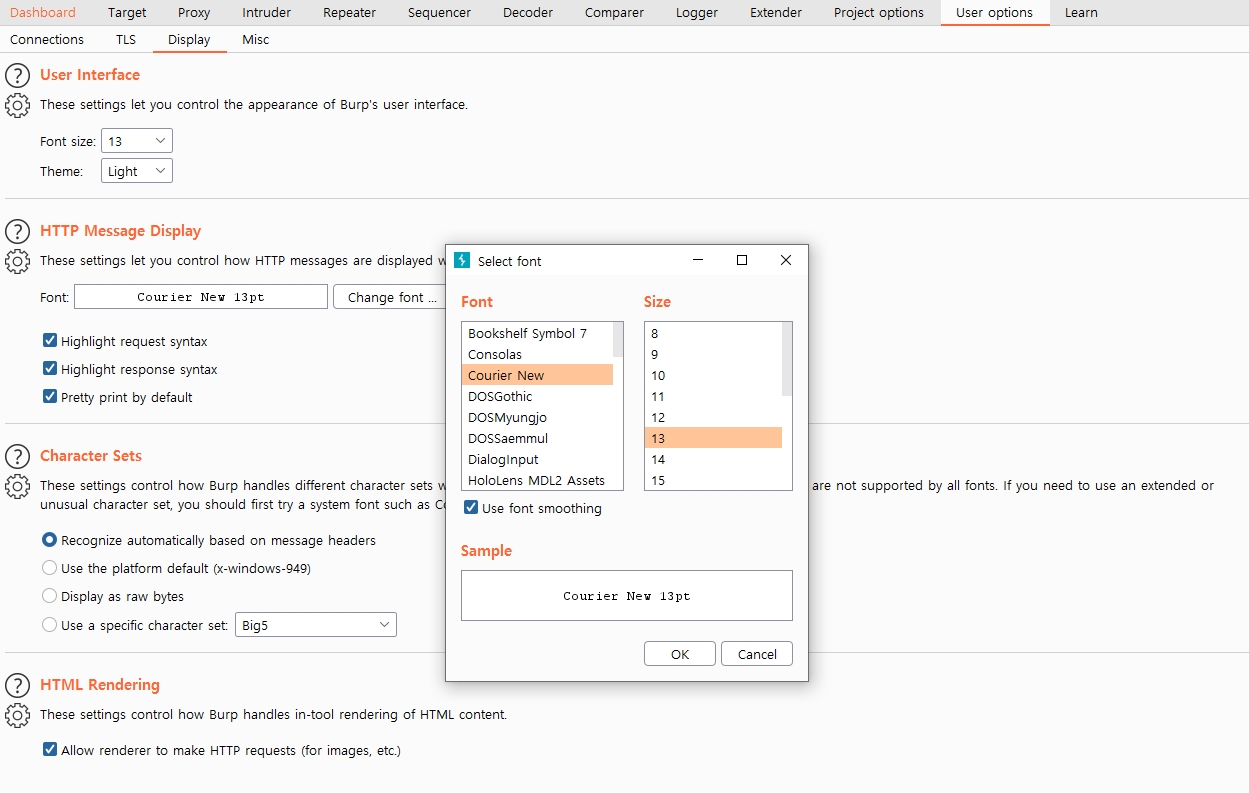The height and width of the screenshot is (793, 1249).
Task: Choose size 10 in Size list
Action: (x=713, y=375)
